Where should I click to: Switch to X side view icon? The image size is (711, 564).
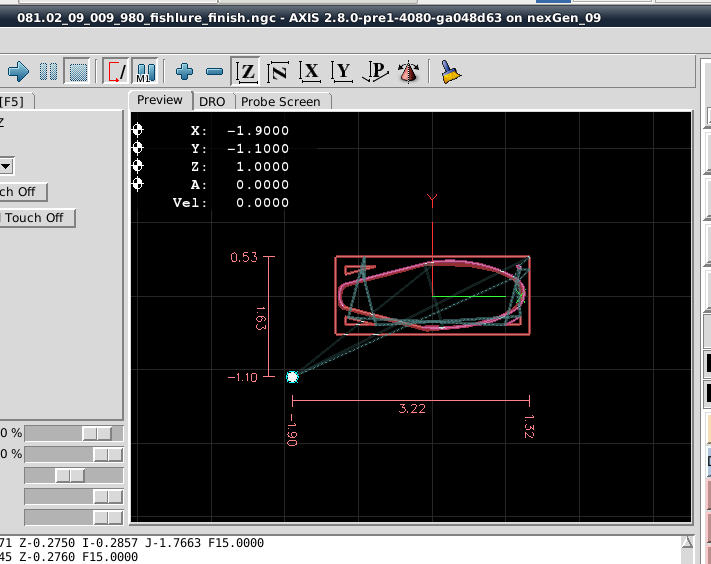point(311,71)
